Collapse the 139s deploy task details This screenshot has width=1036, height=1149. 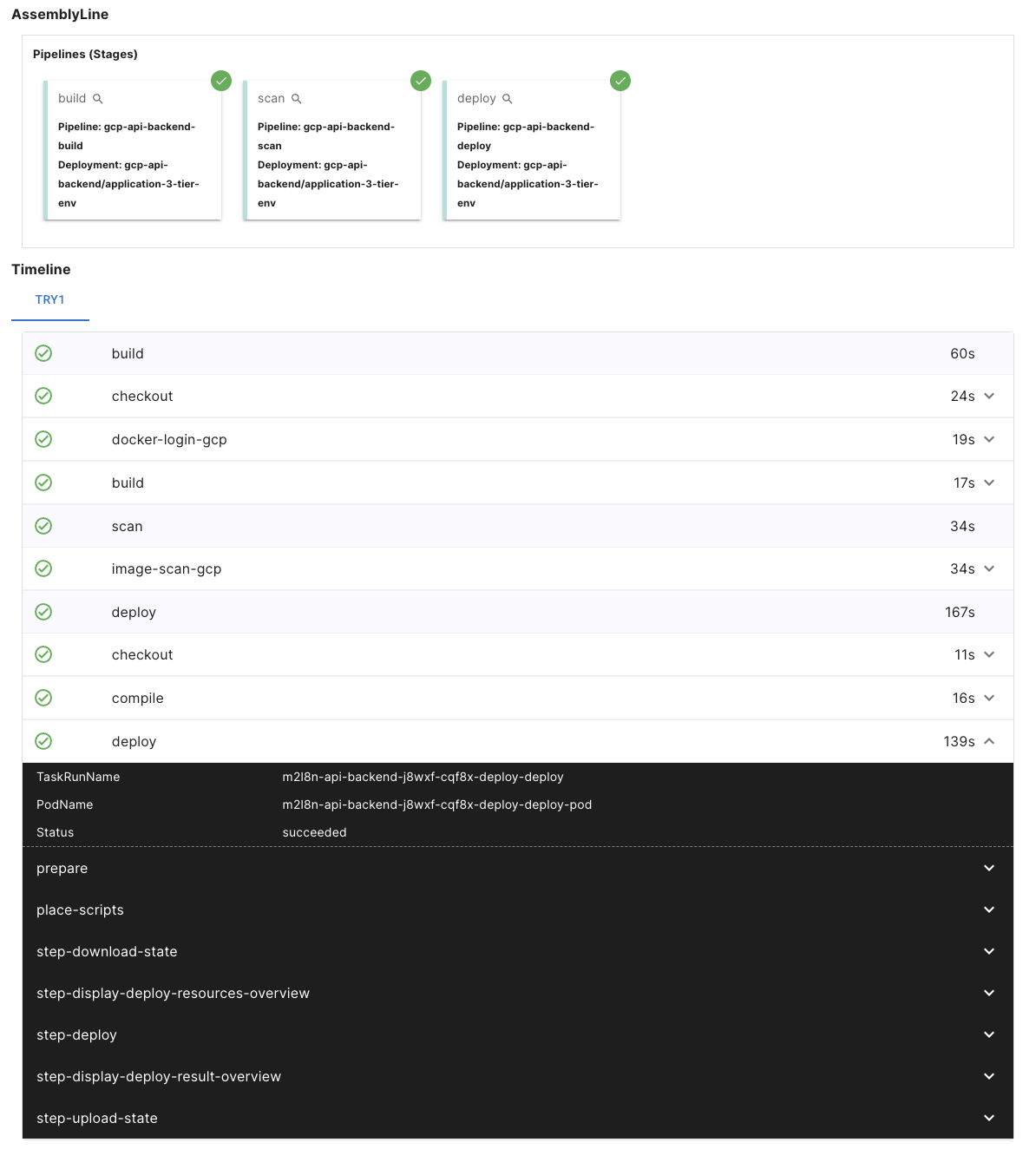989,741
